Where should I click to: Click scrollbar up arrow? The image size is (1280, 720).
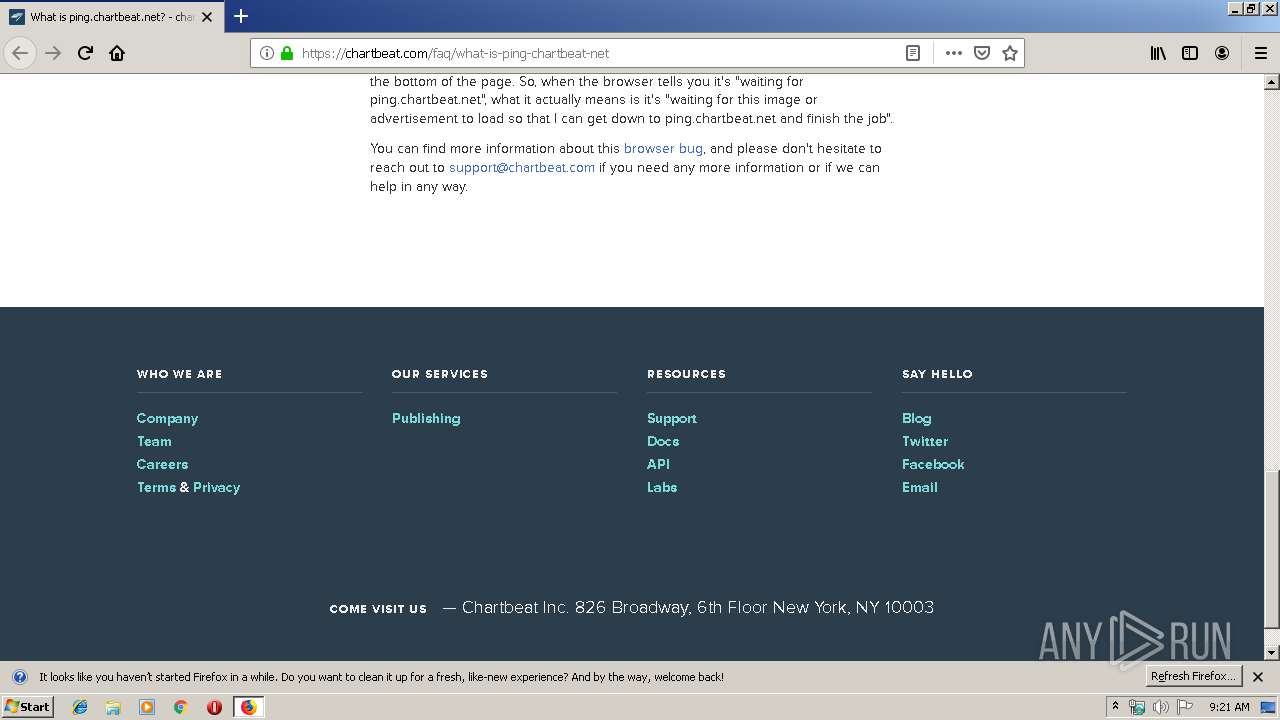pyautogui.click(x=1272, y=82)
